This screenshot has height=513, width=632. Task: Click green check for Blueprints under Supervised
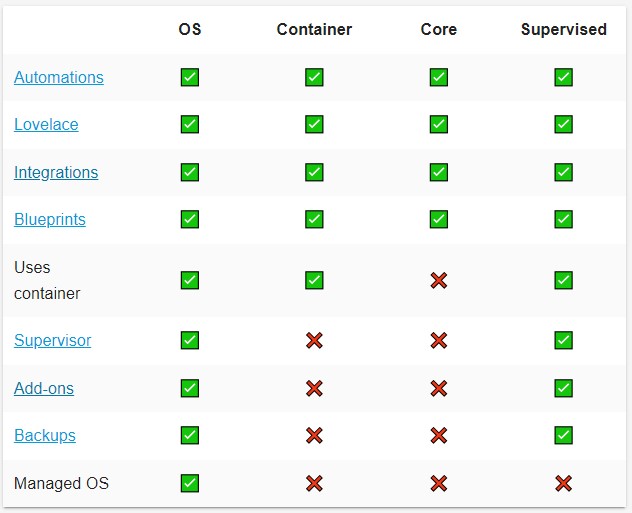click(x=563, y=219)
